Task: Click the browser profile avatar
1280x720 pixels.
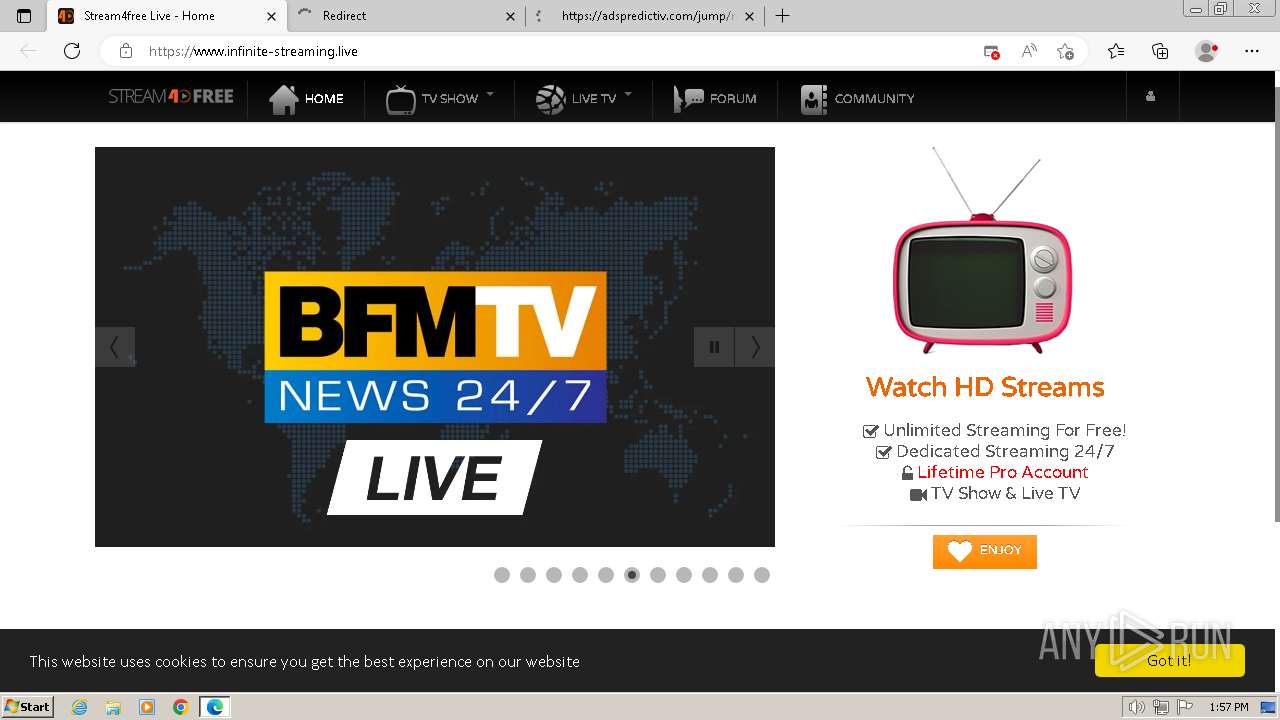Action: tap(1207, 51)
